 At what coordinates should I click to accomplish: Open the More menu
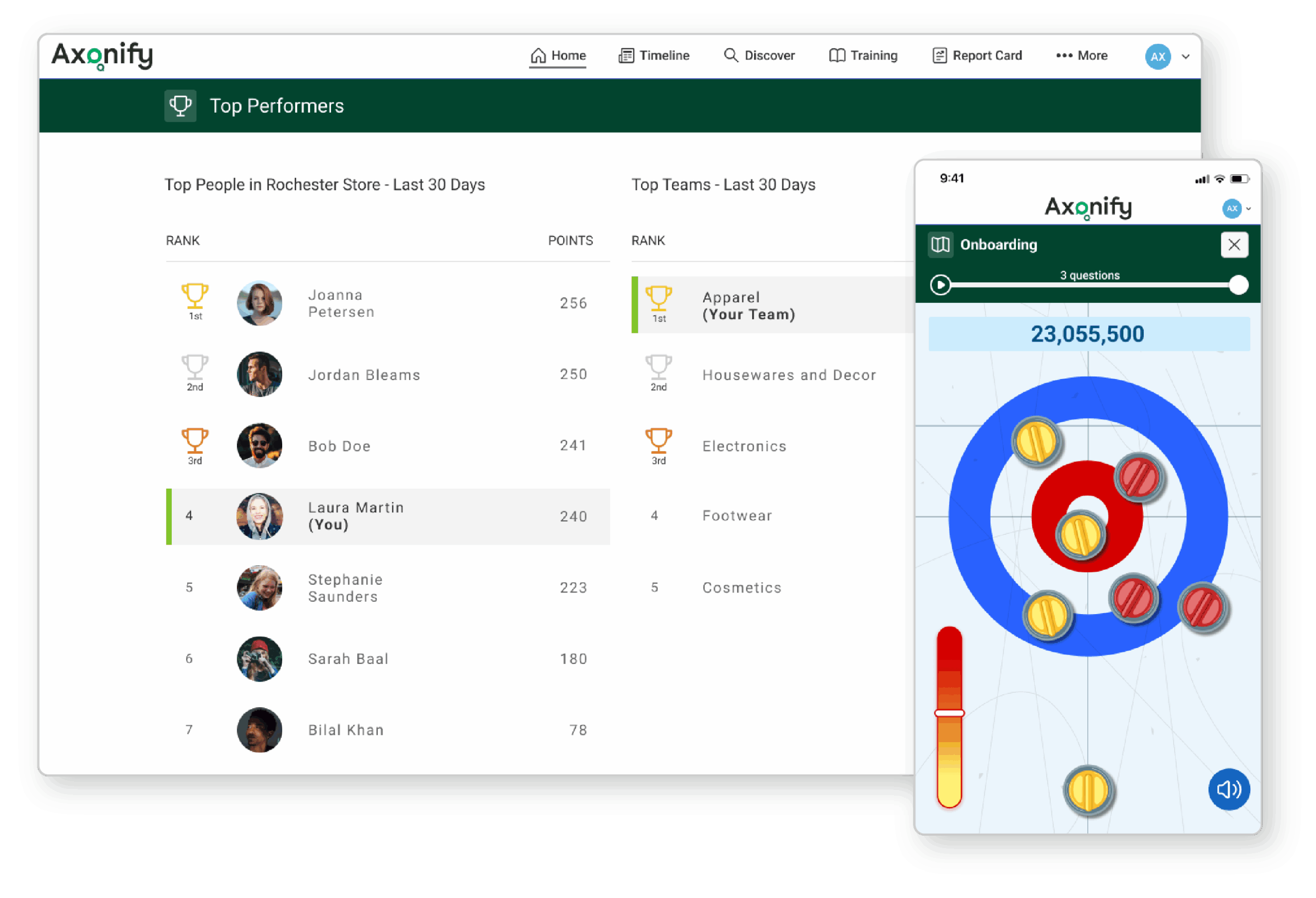1081,56
